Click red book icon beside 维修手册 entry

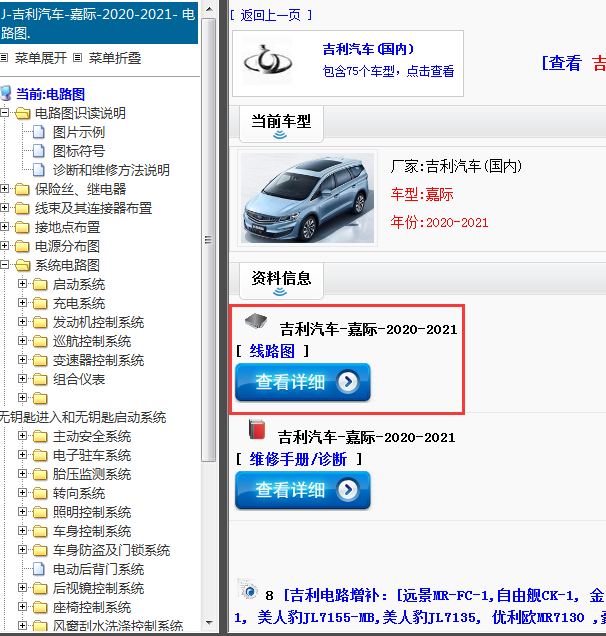[x=257, y=430]
